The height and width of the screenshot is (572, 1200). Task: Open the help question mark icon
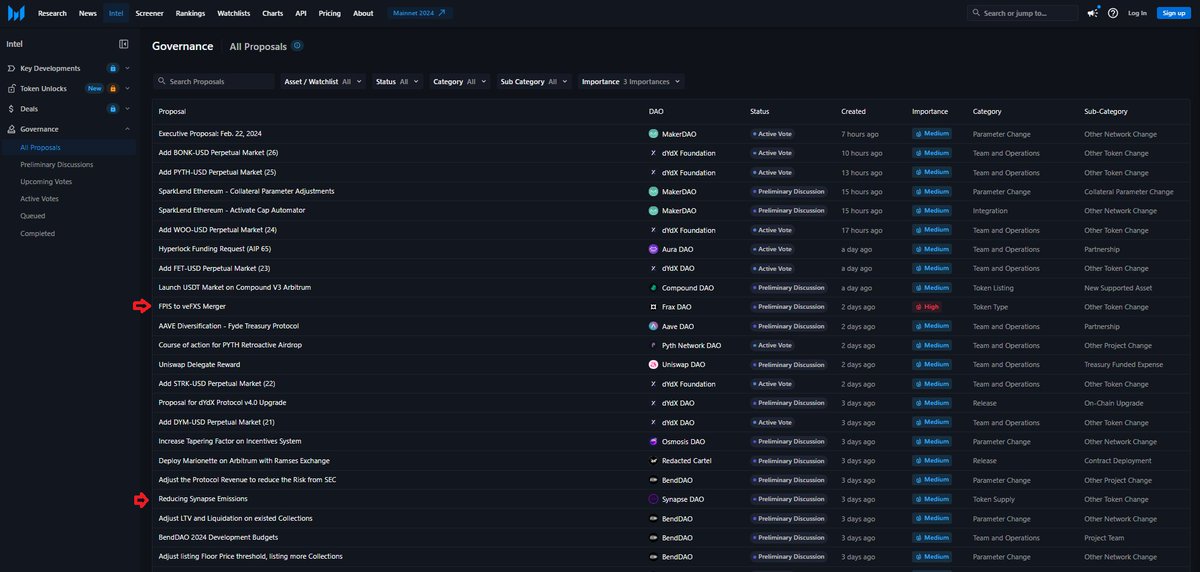(x=1113, y=13)
